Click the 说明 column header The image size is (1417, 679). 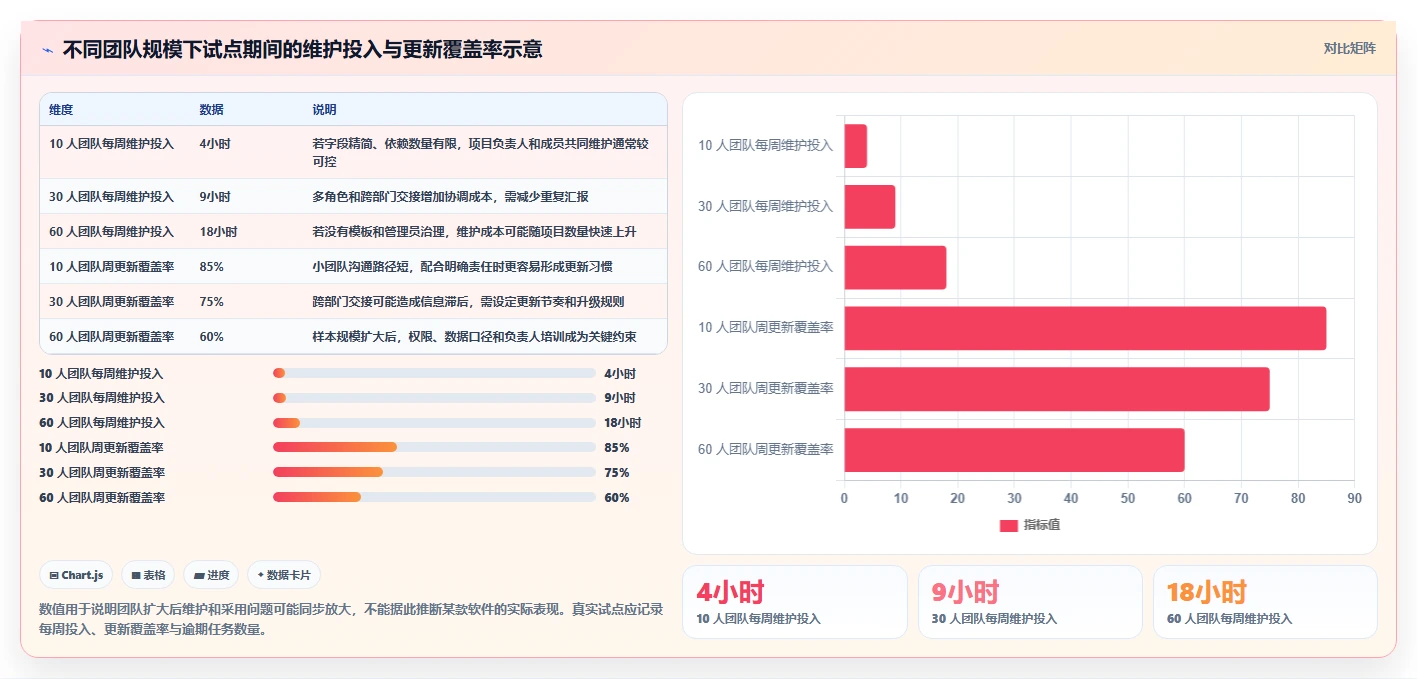[324, 109]
